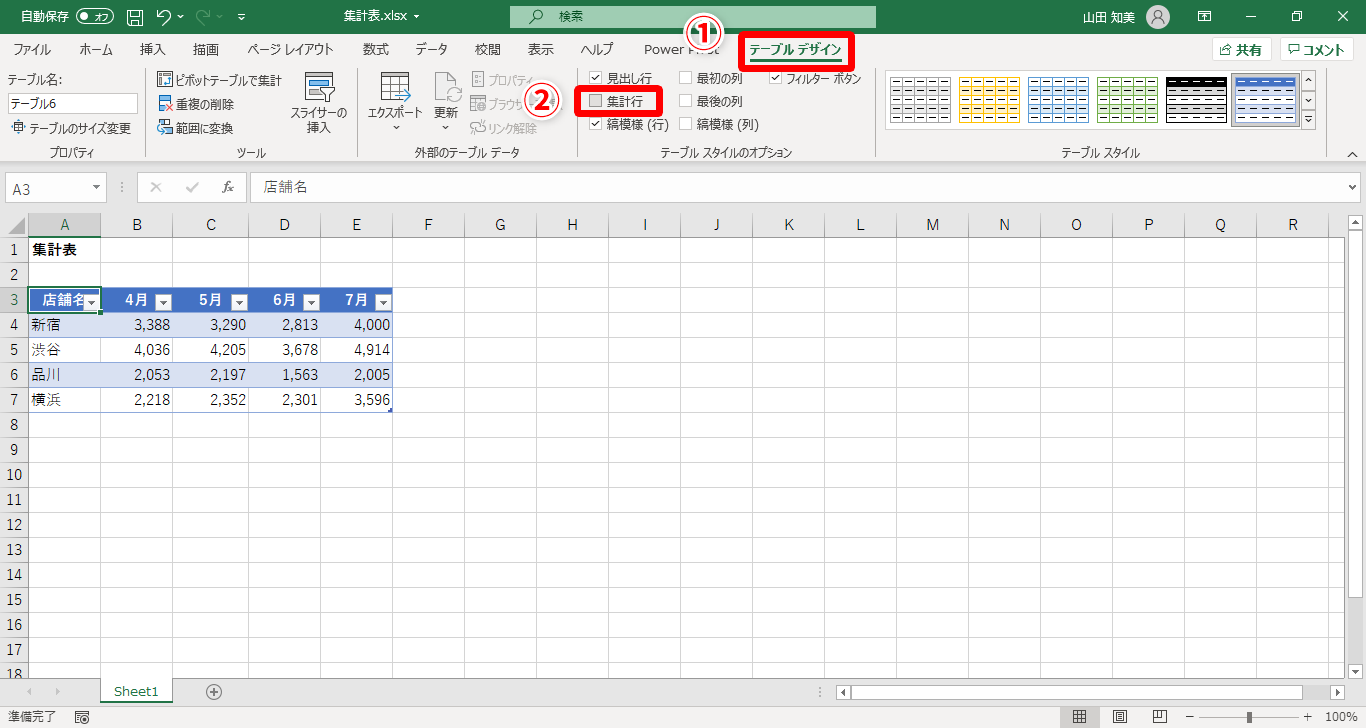Click the Refresh (更新) icon
Viewport: 1366px width, 728px height.
click(446, 103)
